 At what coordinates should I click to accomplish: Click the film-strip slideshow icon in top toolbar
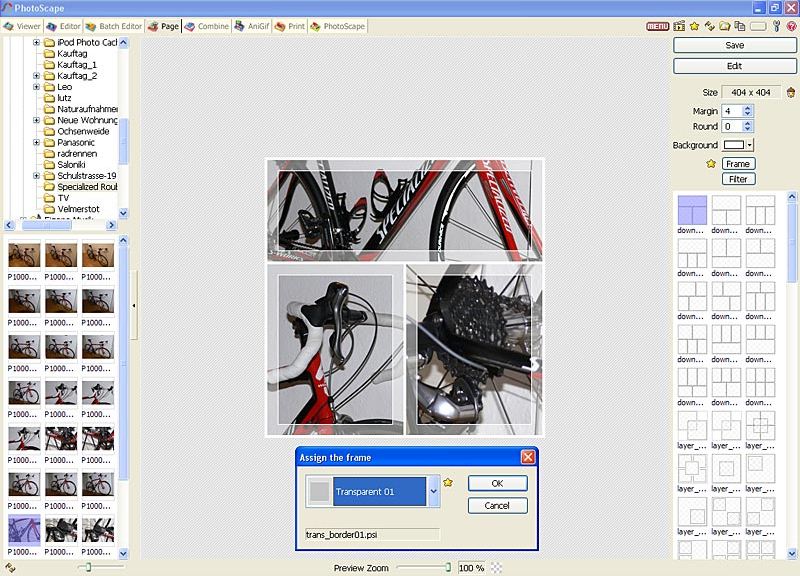tap(679, 26)
